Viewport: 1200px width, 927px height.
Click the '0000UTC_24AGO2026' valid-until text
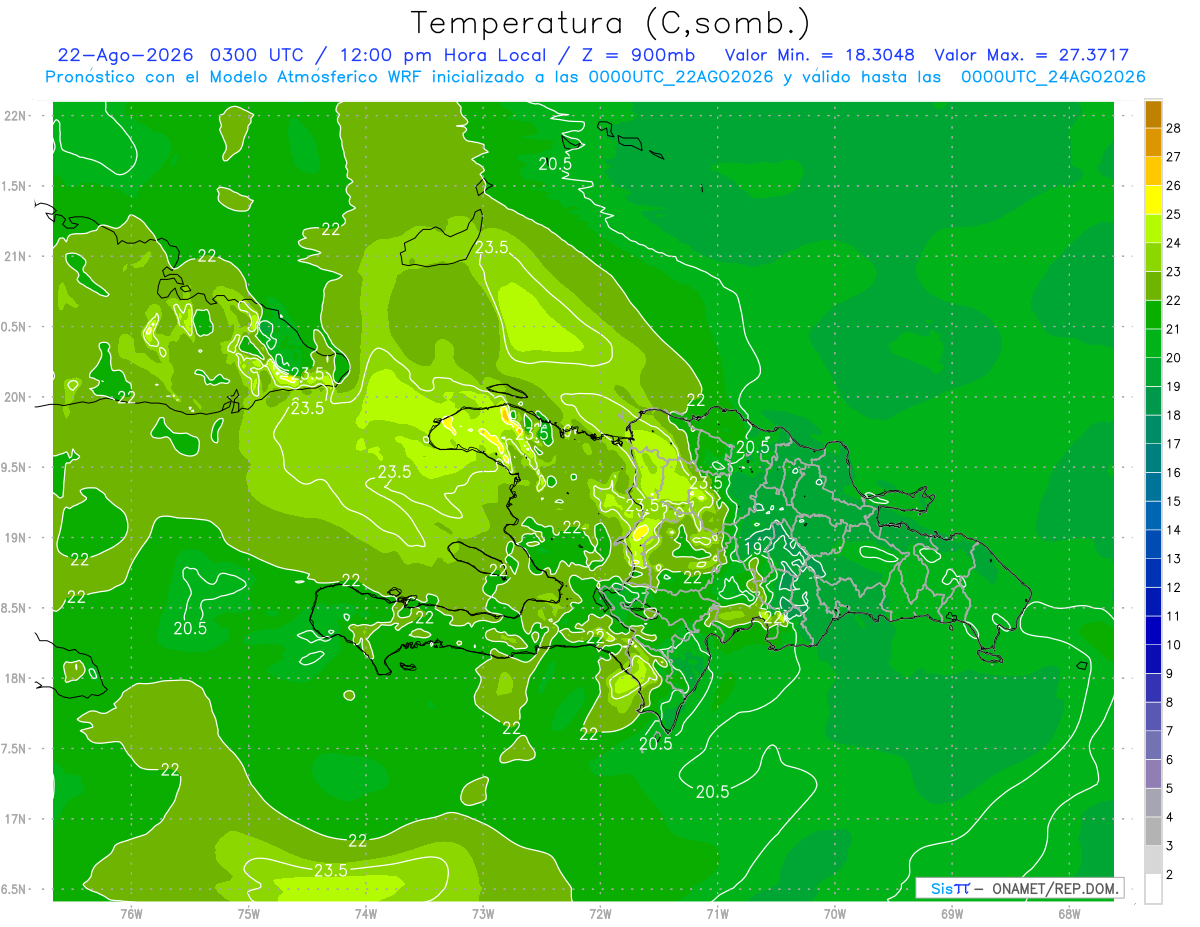(1053, 77)
